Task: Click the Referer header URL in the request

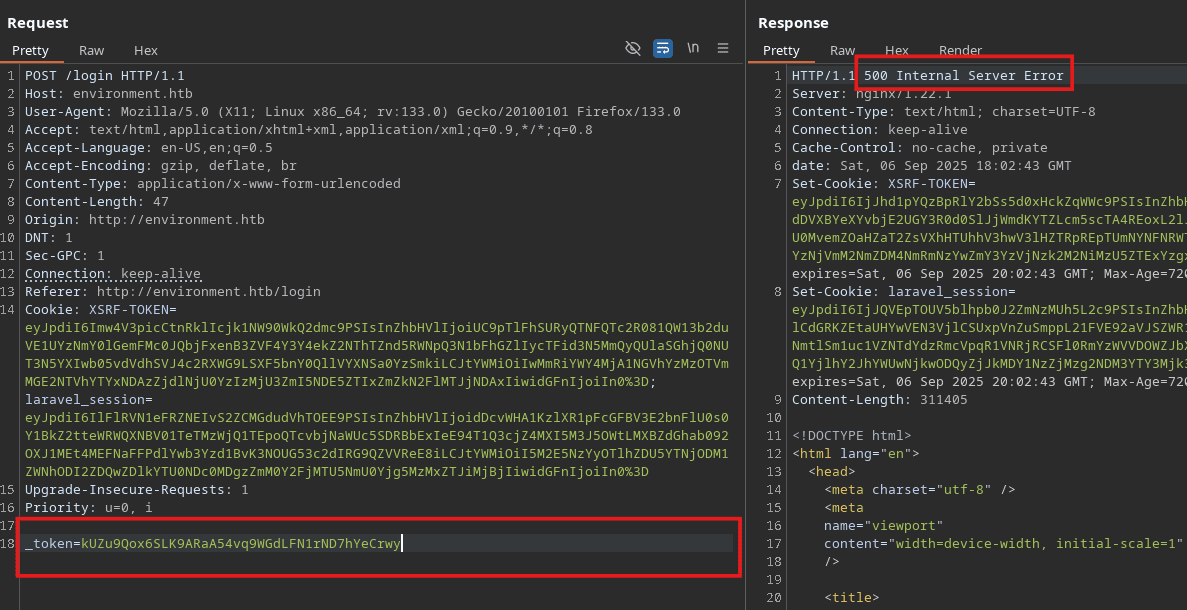Action: (208, 292)
